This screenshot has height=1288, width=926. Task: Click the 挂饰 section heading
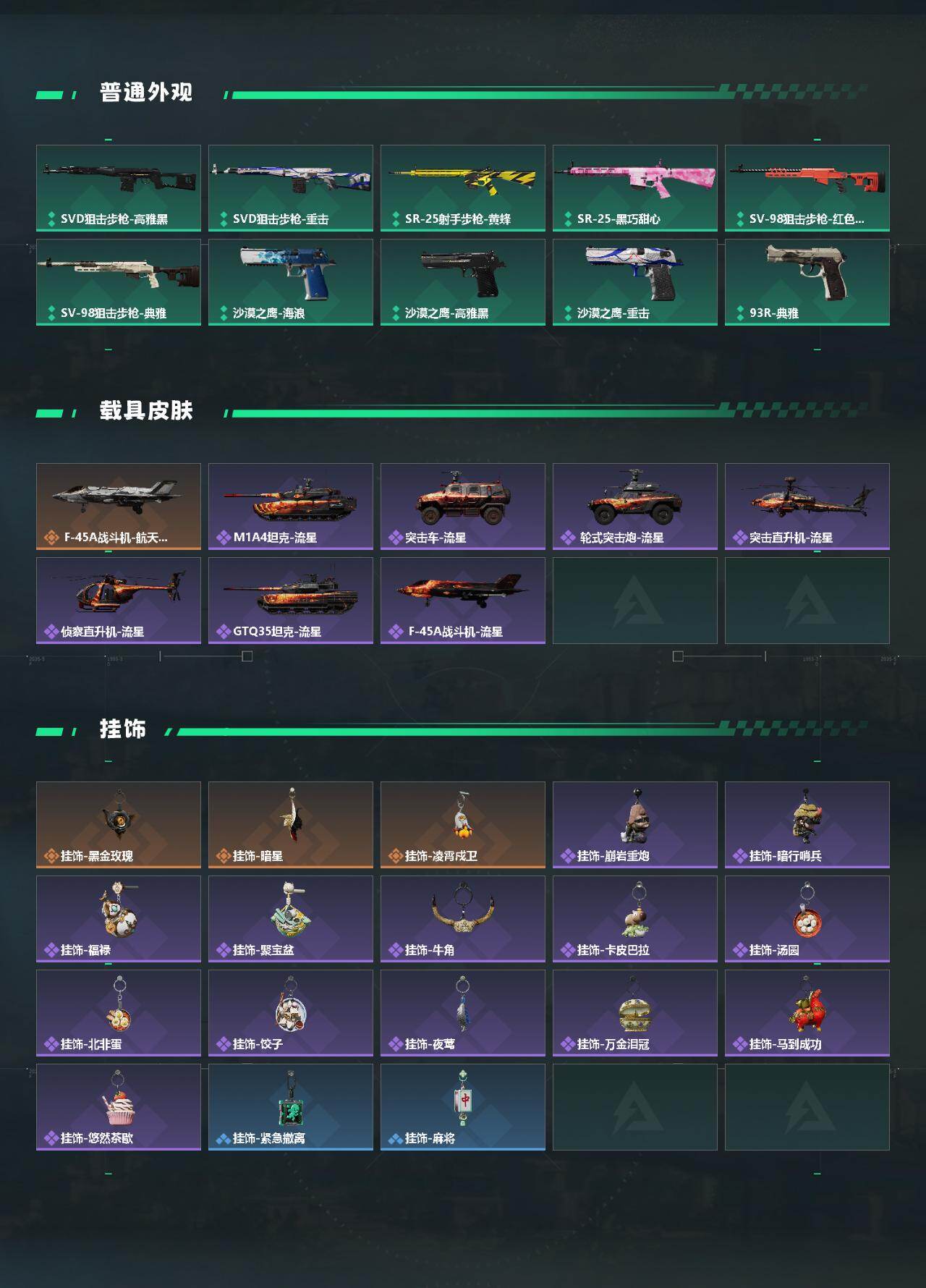[123, 729]
